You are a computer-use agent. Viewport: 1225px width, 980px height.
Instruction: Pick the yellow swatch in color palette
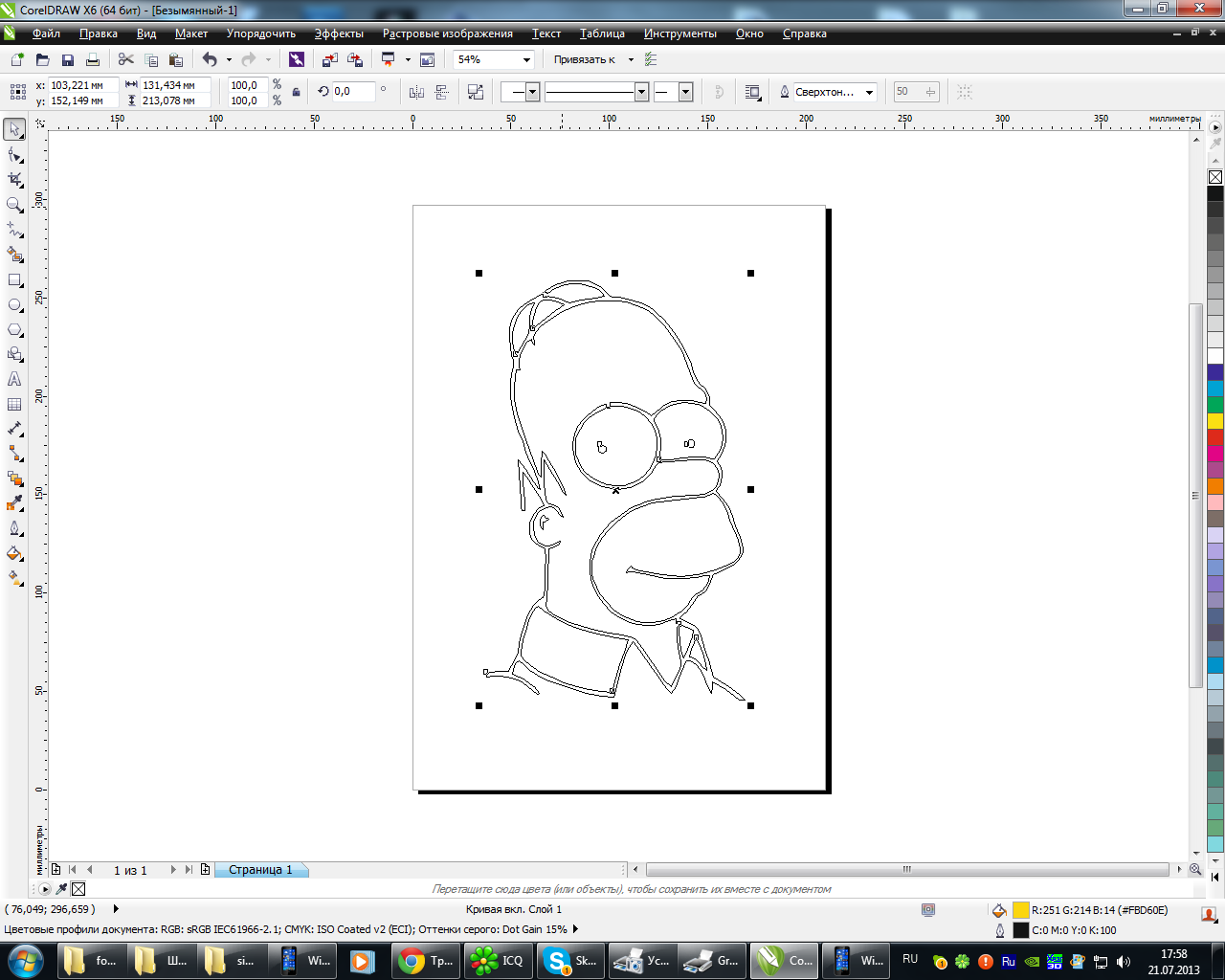click(1215, 421)
